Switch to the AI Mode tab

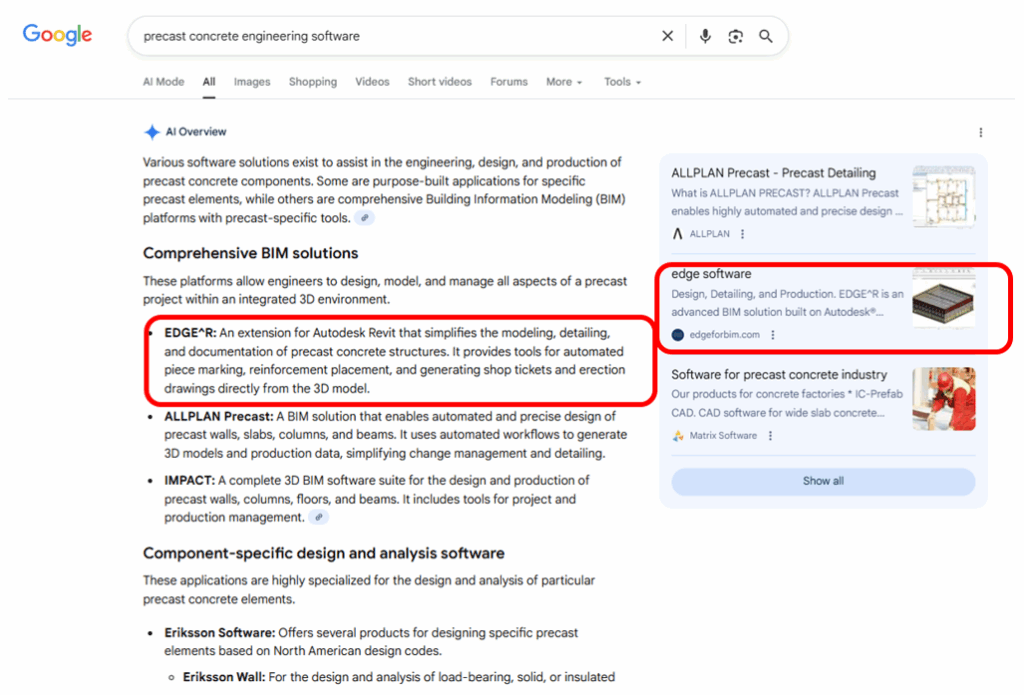click(163, 82)
